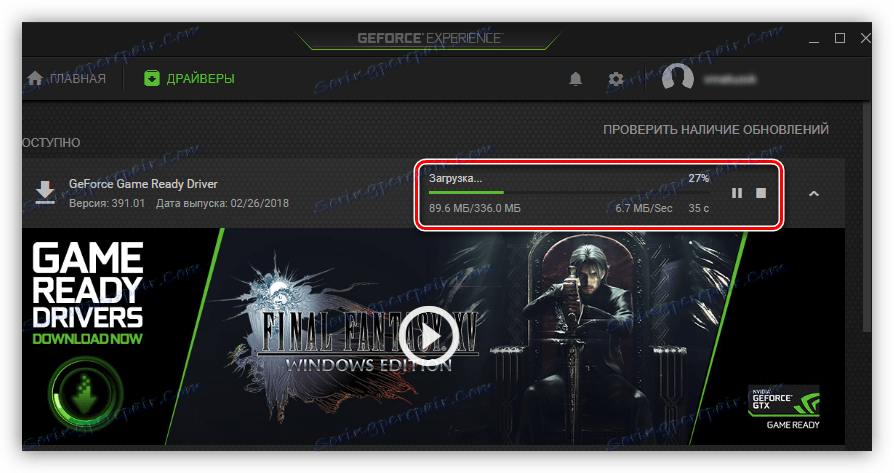Screen dimensions: 894x473
Task: Click the Загрузка... status label
Action: click(x=455, y=178)
